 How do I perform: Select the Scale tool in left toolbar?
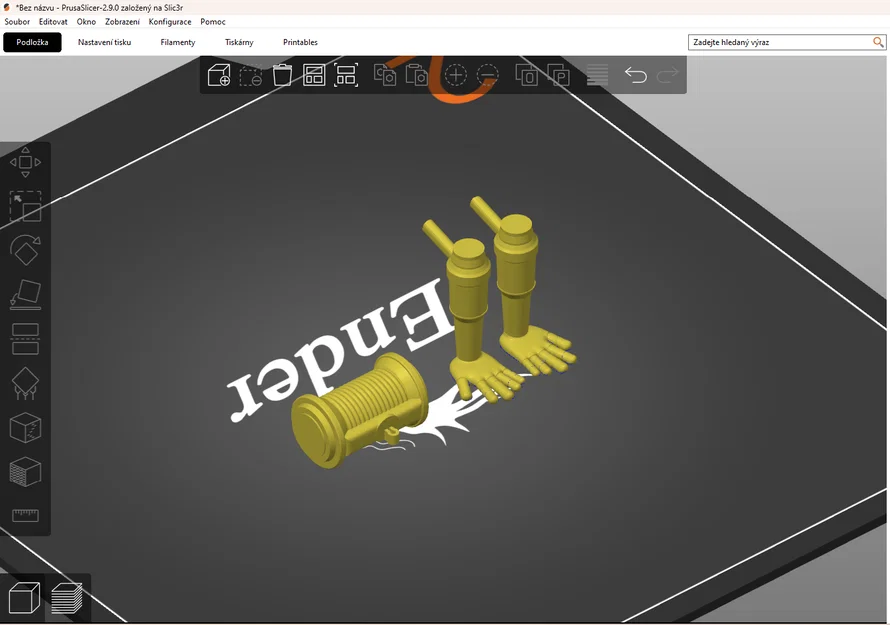[26, 206]
